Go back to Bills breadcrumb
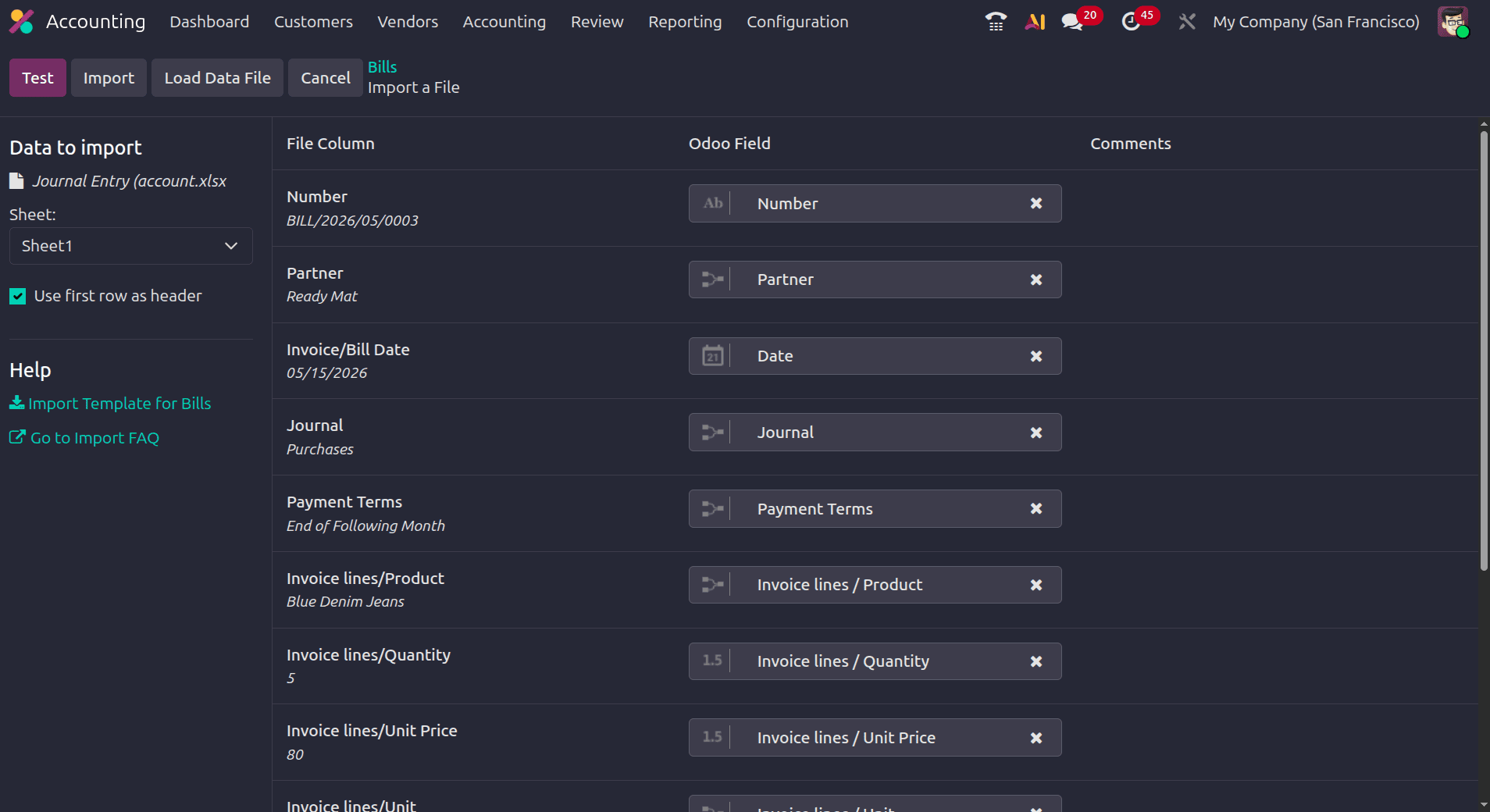The width and height of the screenshot is (1490, 812). (x=383, y=67)
